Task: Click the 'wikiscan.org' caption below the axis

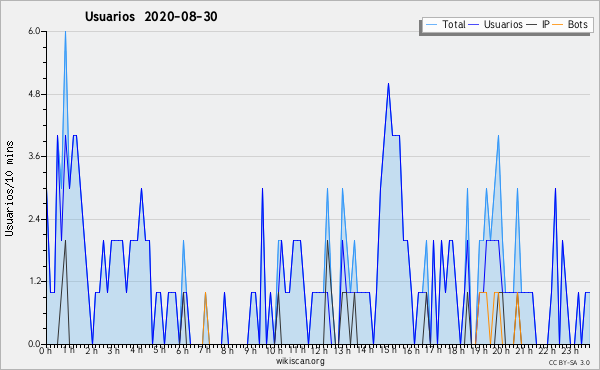Action: pos(300,361)
